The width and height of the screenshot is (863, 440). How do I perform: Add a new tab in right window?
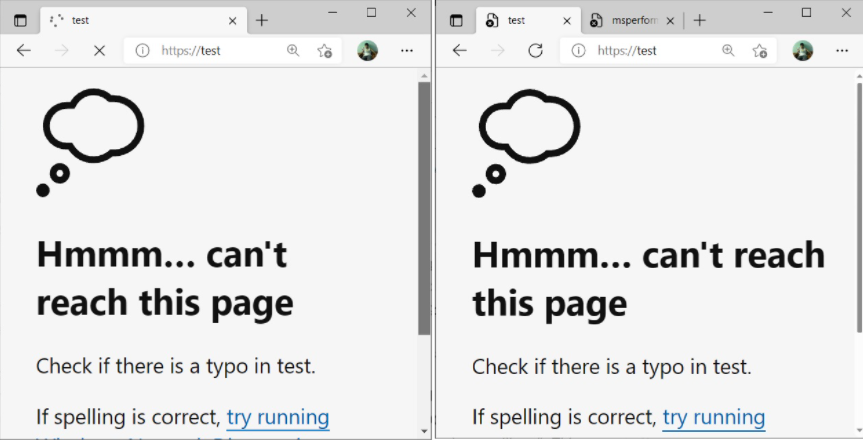point(700,21)
